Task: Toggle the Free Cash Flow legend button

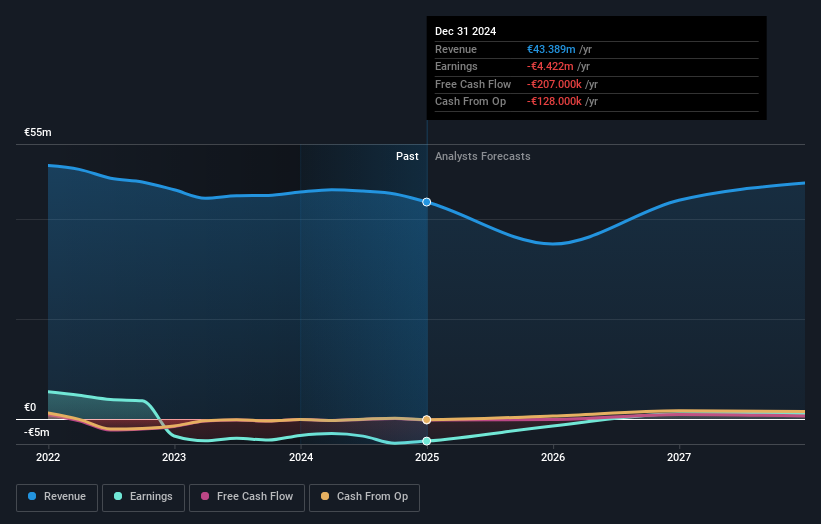Action: pyautogui.click(x=247, y=497)
